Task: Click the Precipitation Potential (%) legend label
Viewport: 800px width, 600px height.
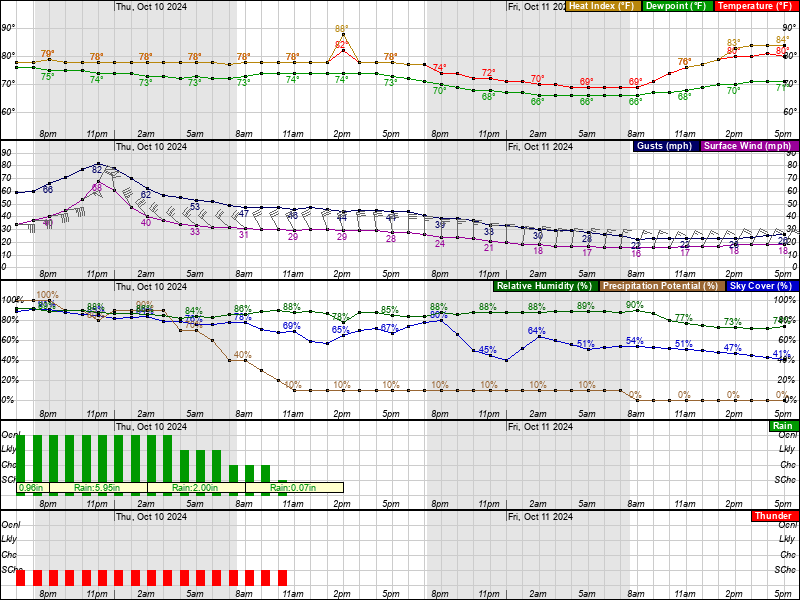Action: (x=662, y=286)
